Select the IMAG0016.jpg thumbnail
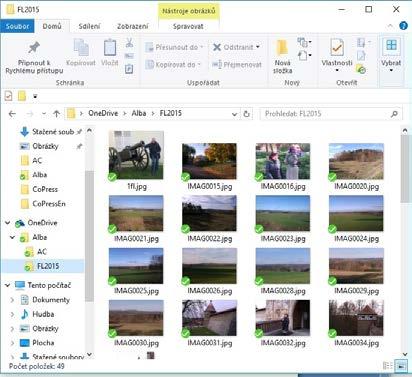 pos(283,161)
